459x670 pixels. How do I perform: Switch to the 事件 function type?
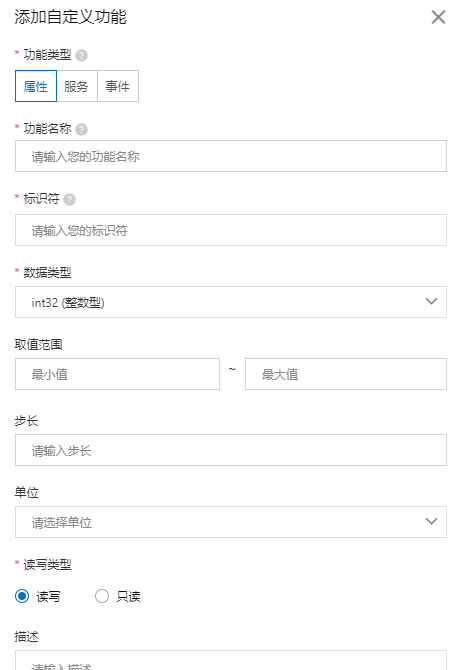(x=118, y=86)
